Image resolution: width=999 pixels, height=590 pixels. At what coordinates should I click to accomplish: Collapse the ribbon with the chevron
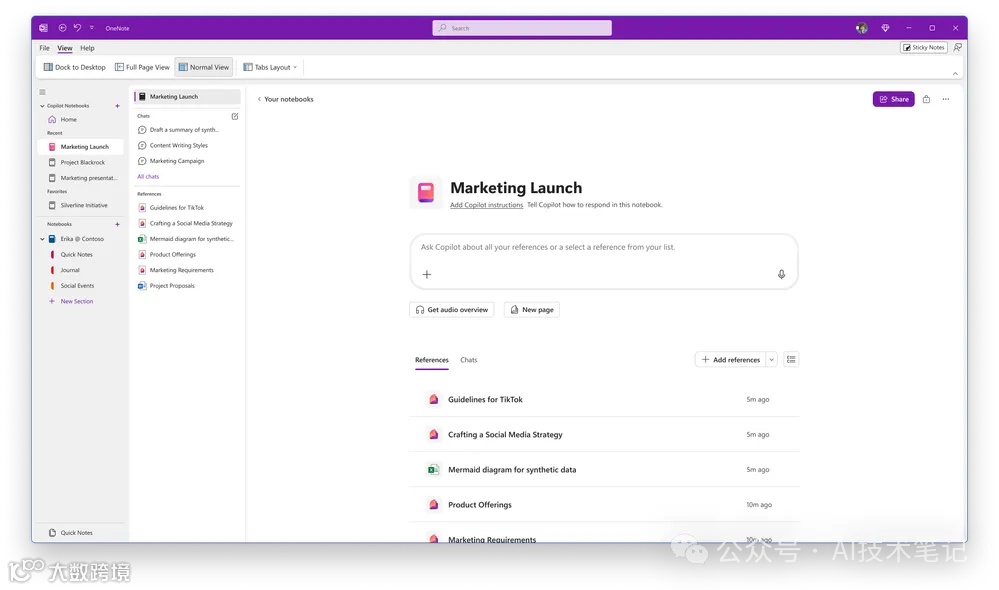[955, 74]
